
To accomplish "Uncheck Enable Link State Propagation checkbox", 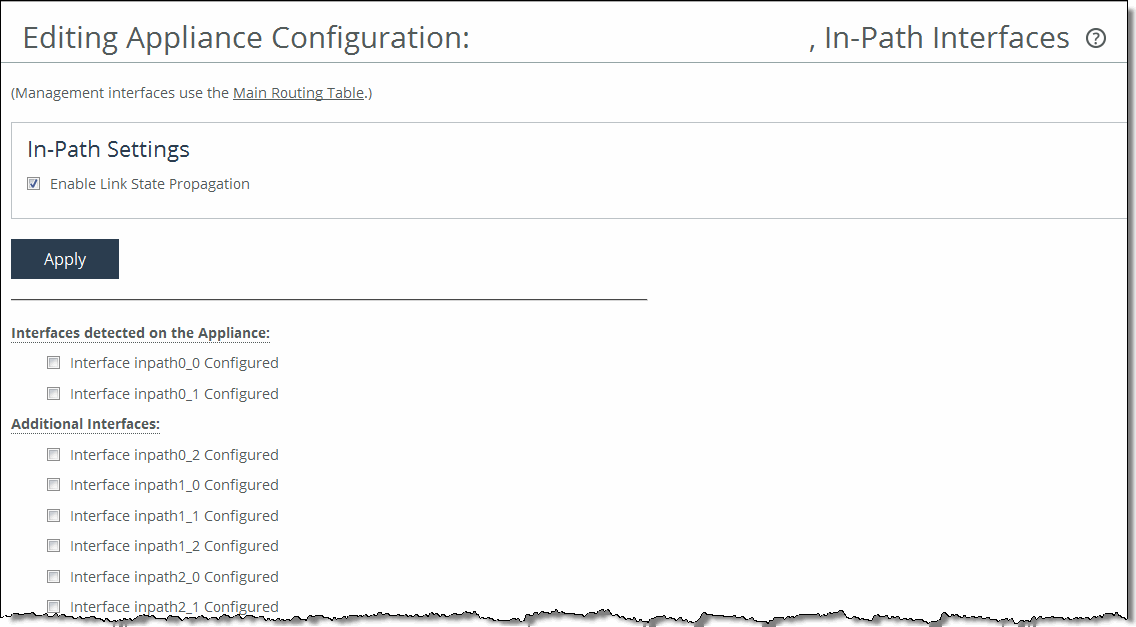I will [x=34, y=184].
